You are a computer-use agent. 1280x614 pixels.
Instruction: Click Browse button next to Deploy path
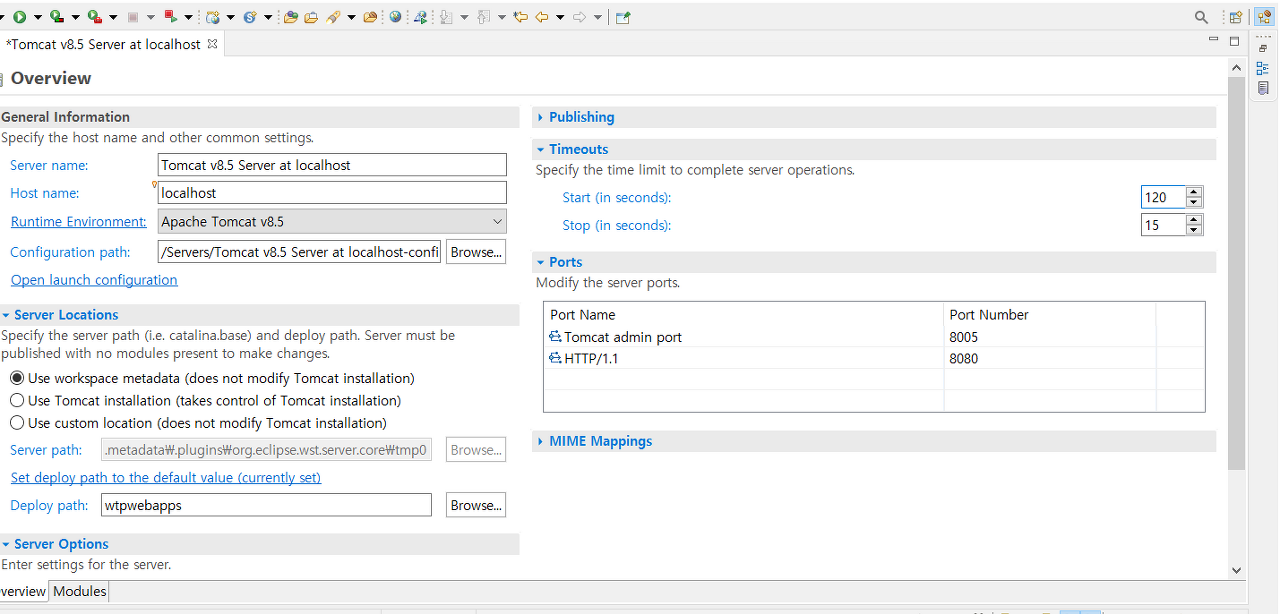pyautogui.click(x=476, y=505)
